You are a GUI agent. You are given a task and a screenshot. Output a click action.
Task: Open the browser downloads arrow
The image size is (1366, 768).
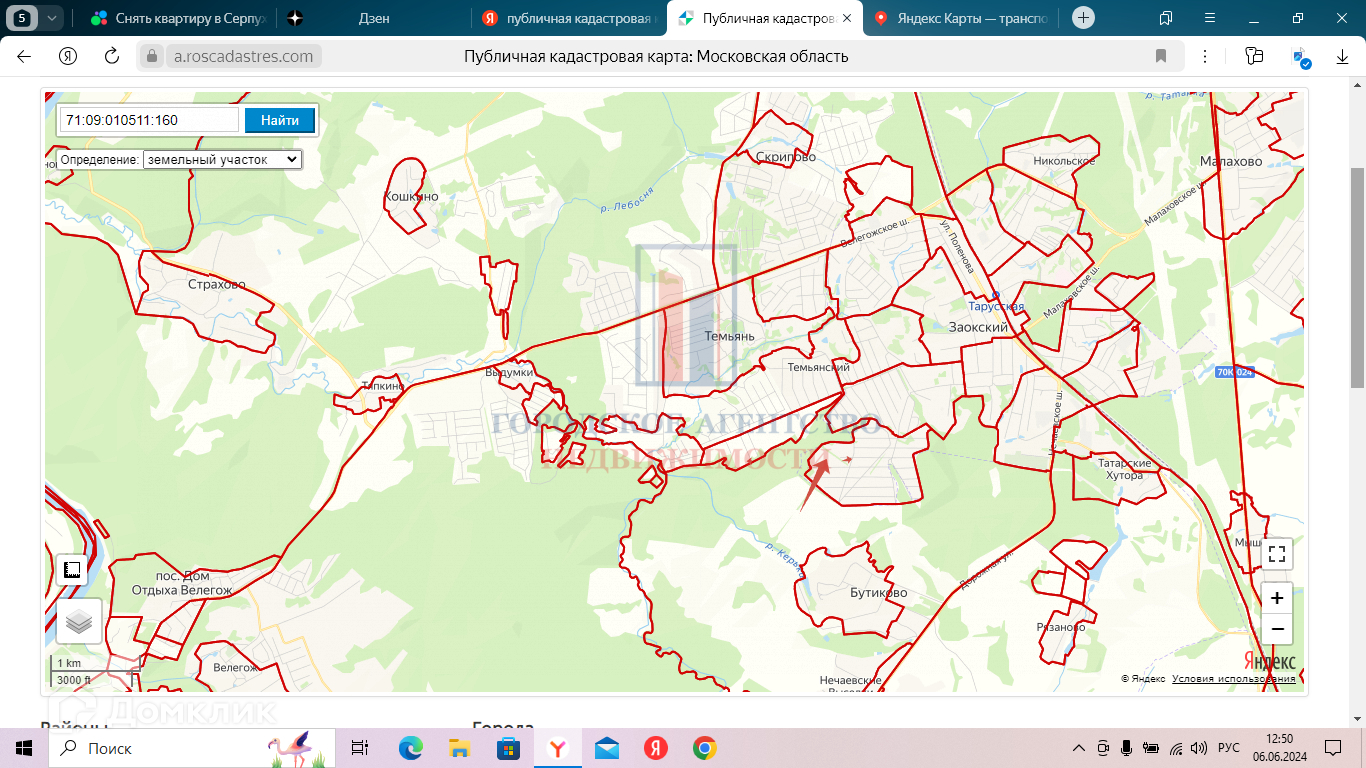click(x=1343, y=57)
